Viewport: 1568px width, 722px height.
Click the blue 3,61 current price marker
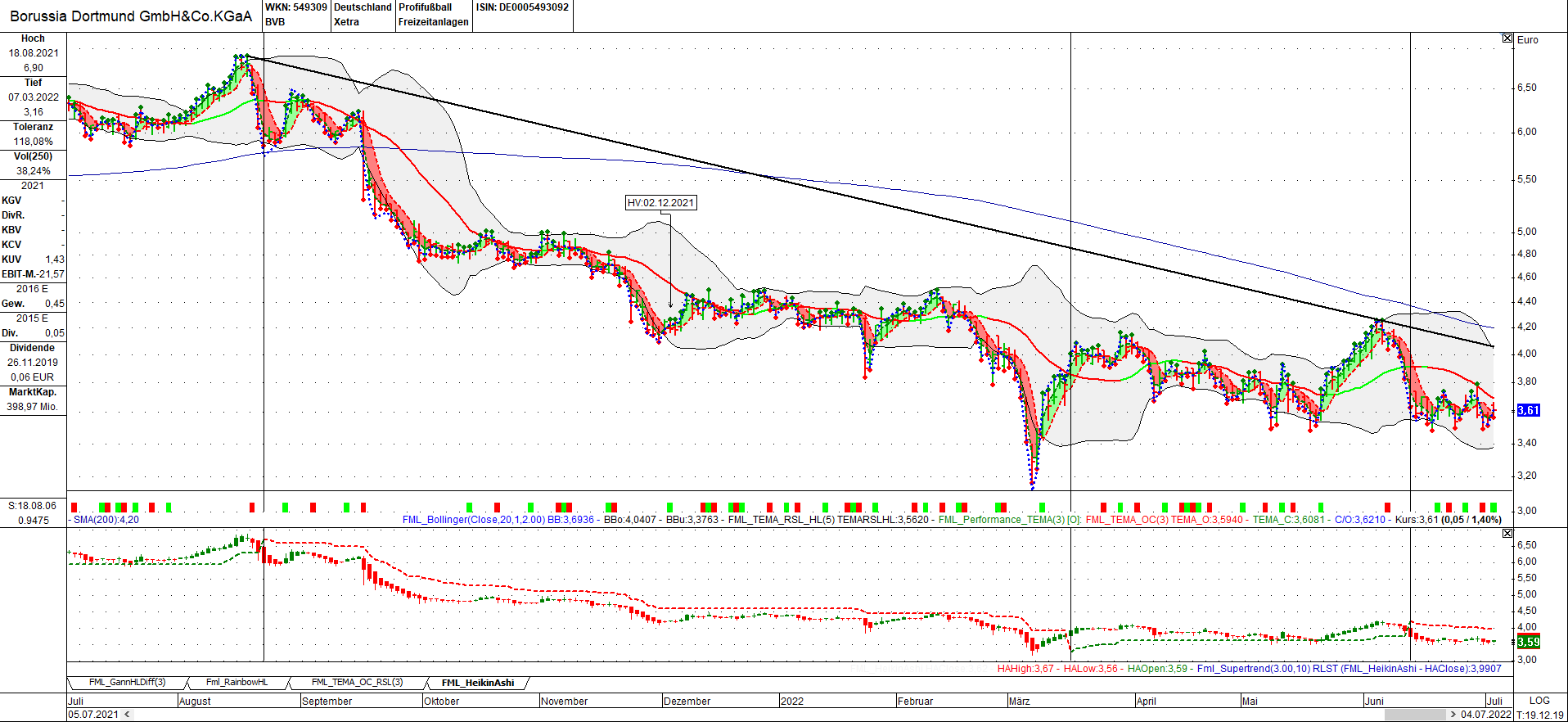point(1528,410)
